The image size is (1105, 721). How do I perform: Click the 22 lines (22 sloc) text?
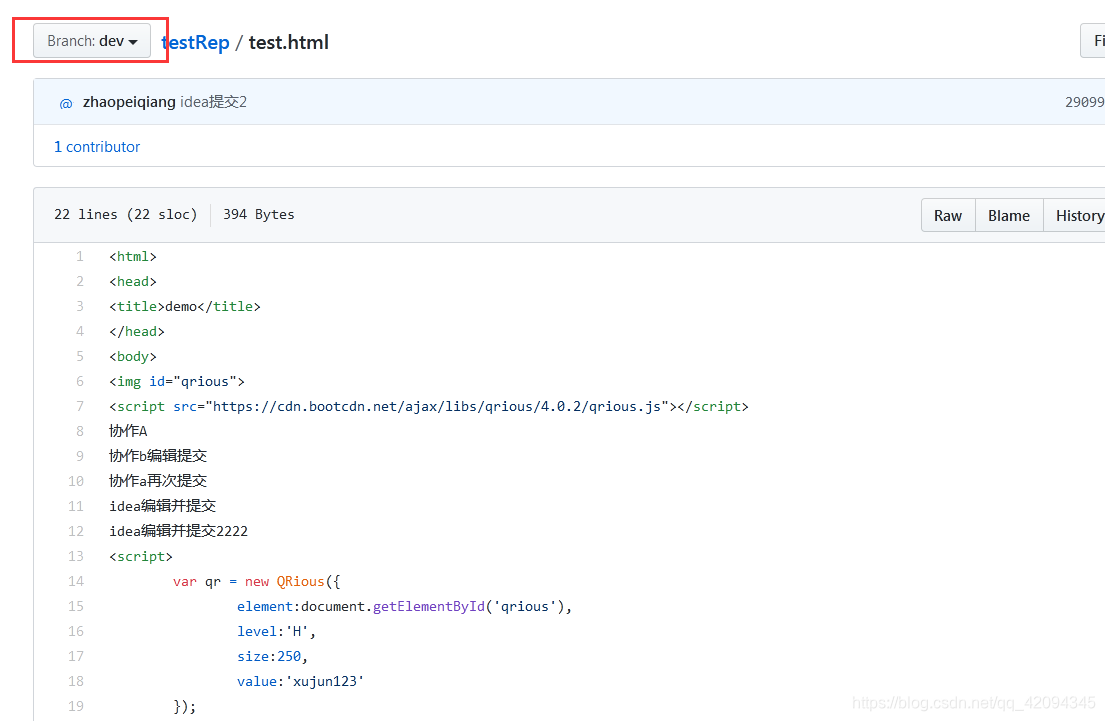(x=125, y=214)
